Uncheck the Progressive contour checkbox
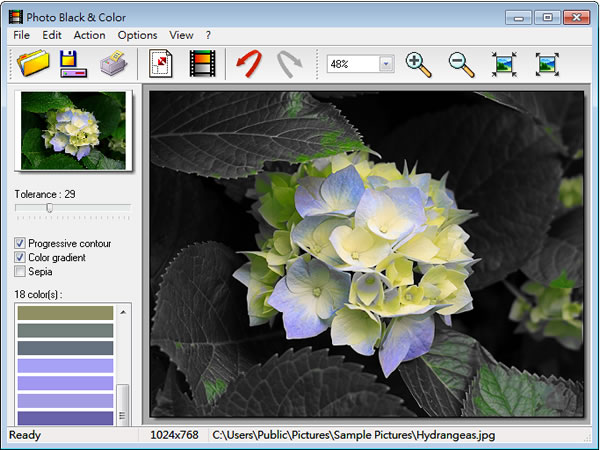 click(x=20, y=244)
